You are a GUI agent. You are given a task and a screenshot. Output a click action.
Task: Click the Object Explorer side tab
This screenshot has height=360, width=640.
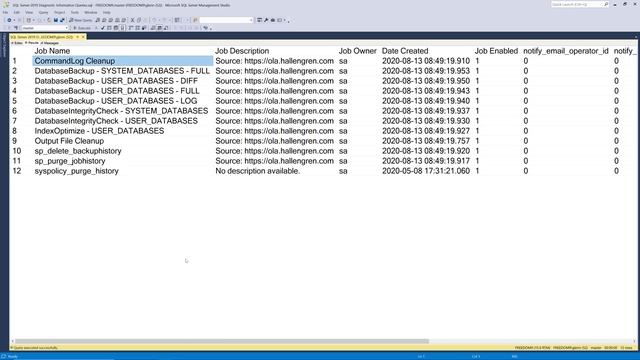[4, 46]
